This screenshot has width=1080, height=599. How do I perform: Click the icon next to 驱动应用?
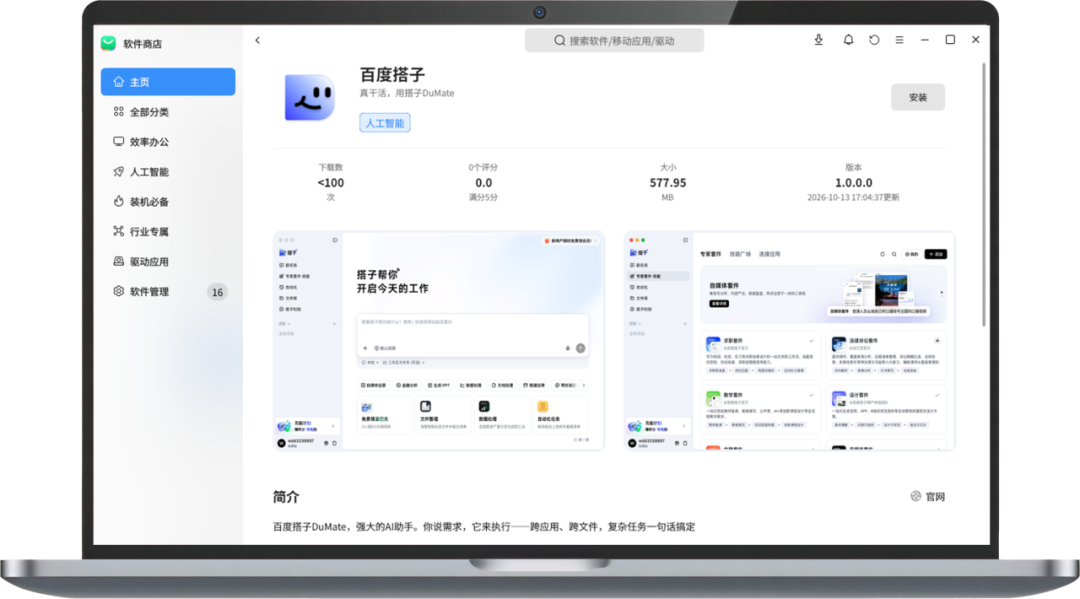click(118, 261)
